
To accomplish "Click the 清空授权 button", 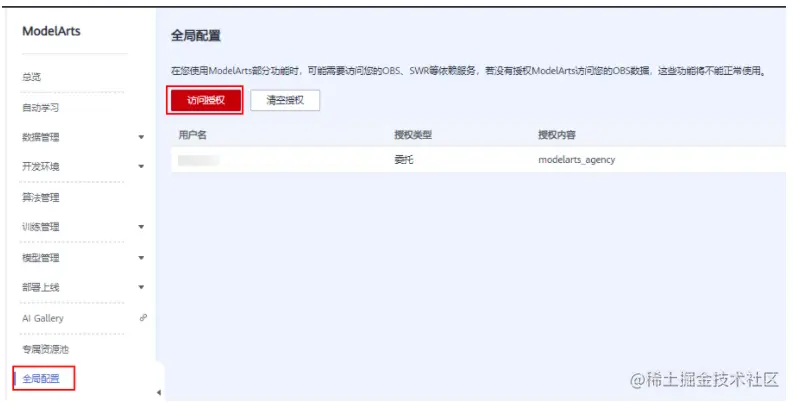I will click(285, 100).
